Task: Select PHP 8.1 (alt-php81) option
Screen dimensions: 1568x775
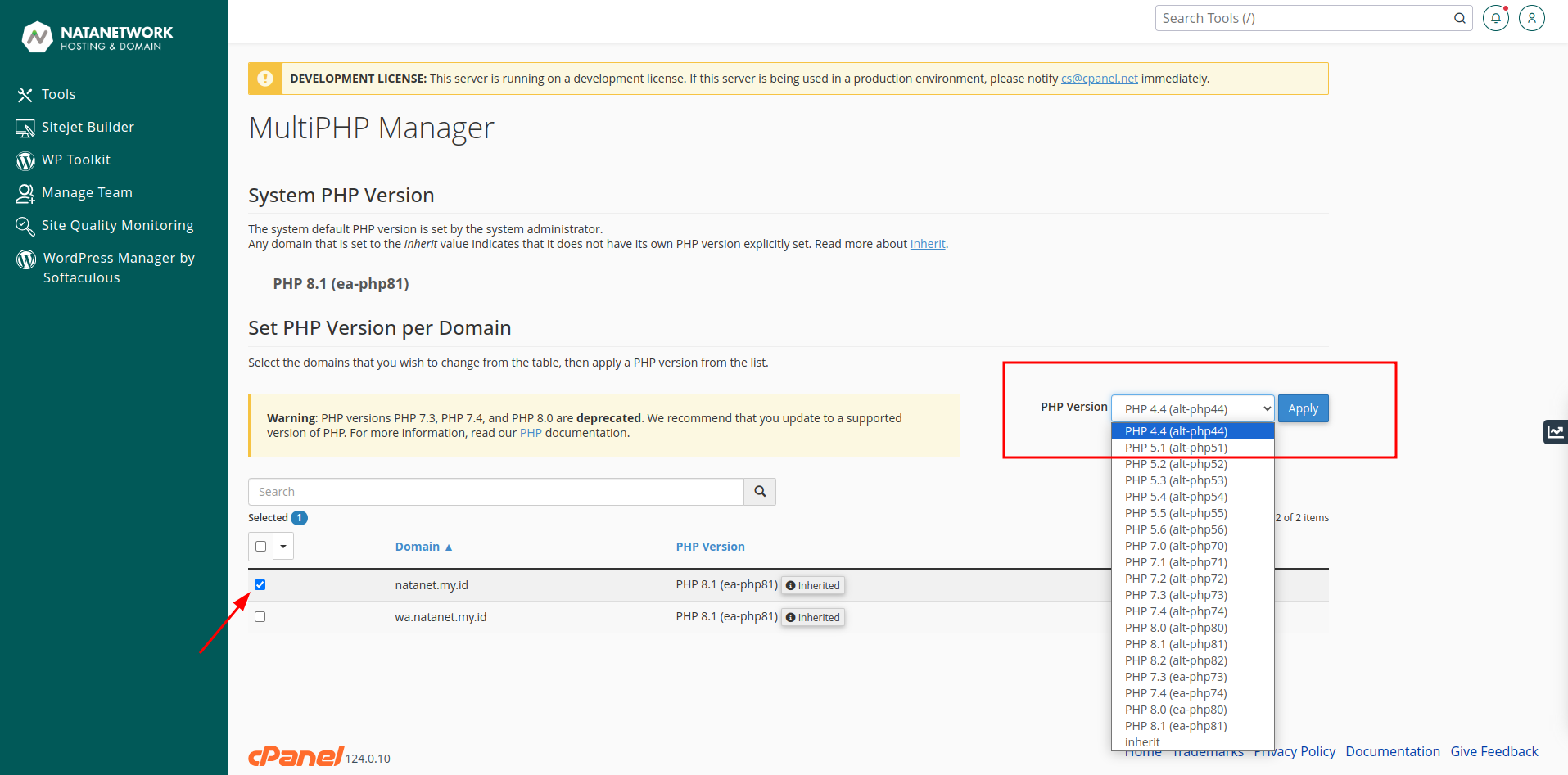Action: point(1192,644)
